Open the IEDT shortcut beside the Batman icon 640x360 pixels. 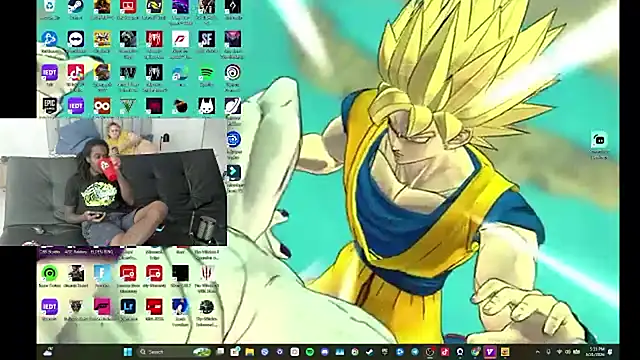point(49,307)
